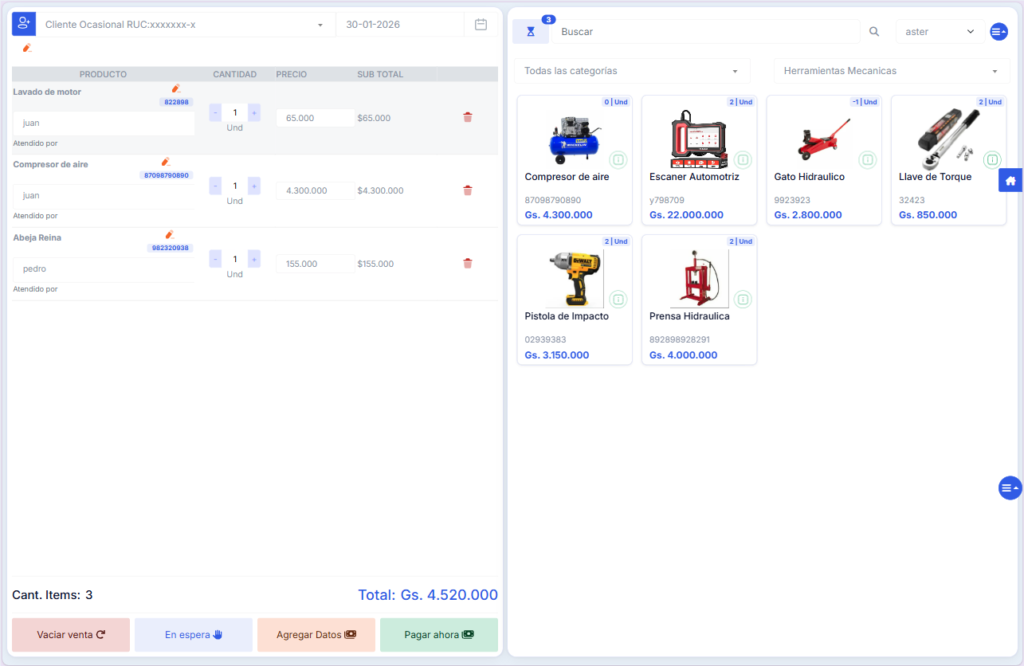Open the Todas las categorías dropdown

coord(631,71)
